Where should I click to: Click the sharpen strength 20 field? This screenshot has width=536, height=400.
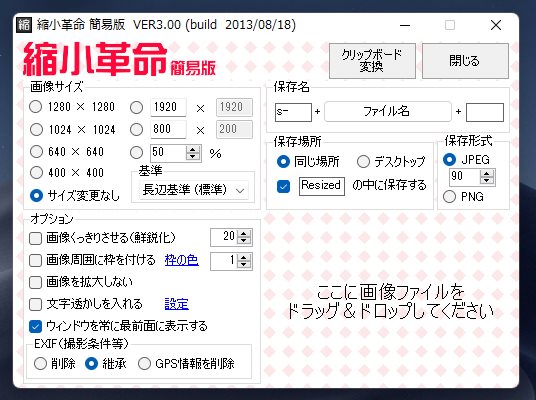click(225, 237)
